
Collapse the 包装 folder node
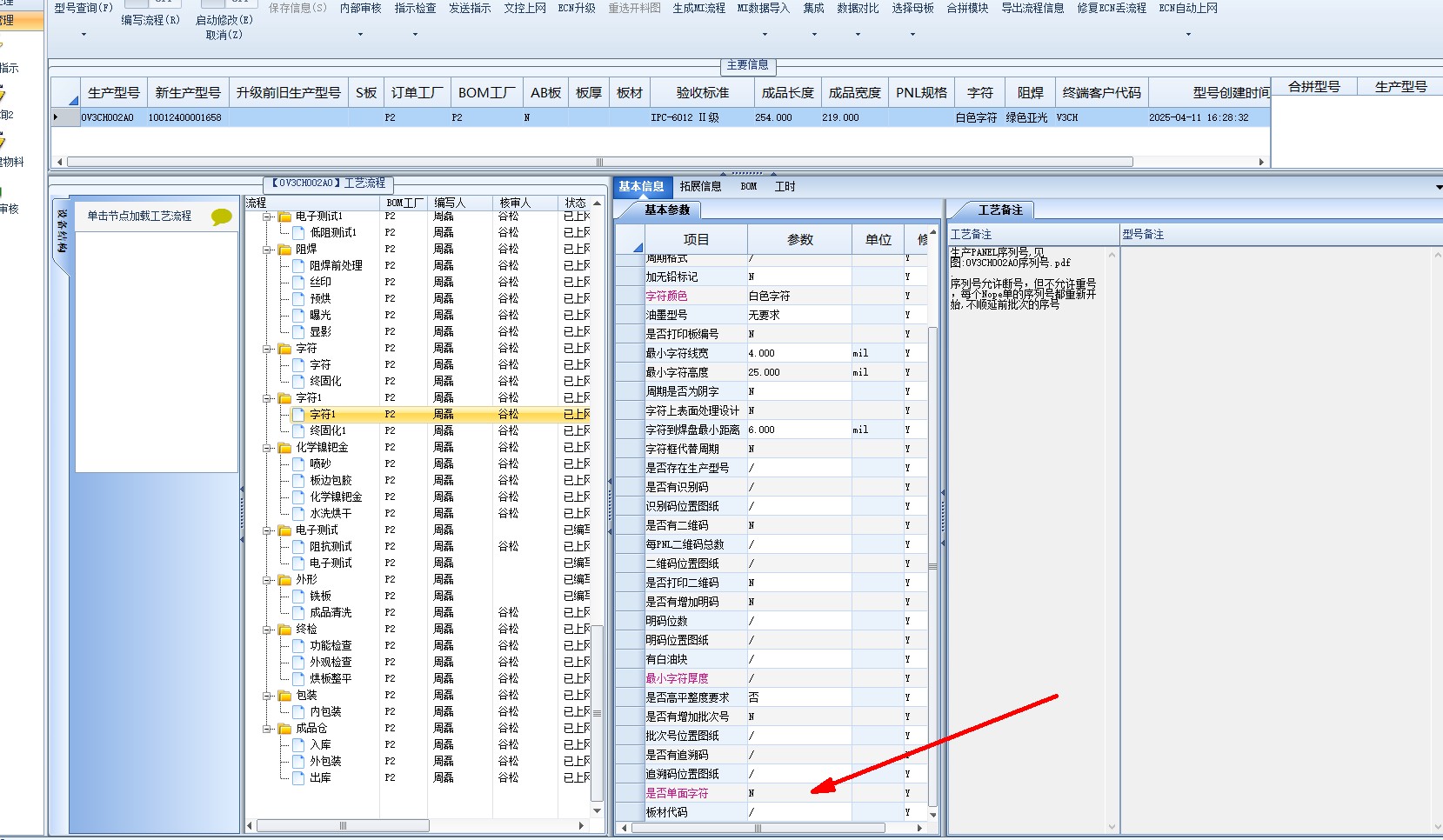pos(268,696)
